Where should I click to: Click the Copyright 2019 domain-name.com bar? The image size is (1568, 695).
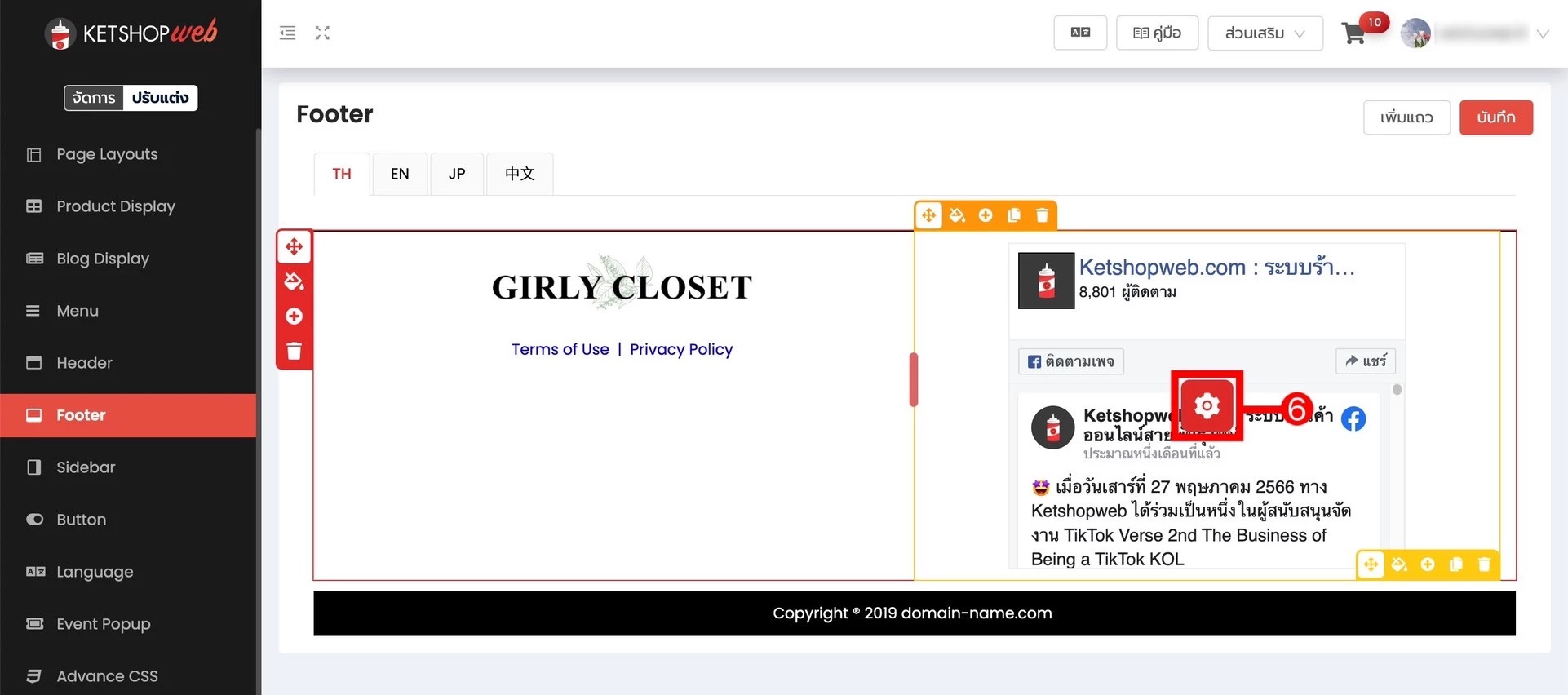(x=915, y=613)
